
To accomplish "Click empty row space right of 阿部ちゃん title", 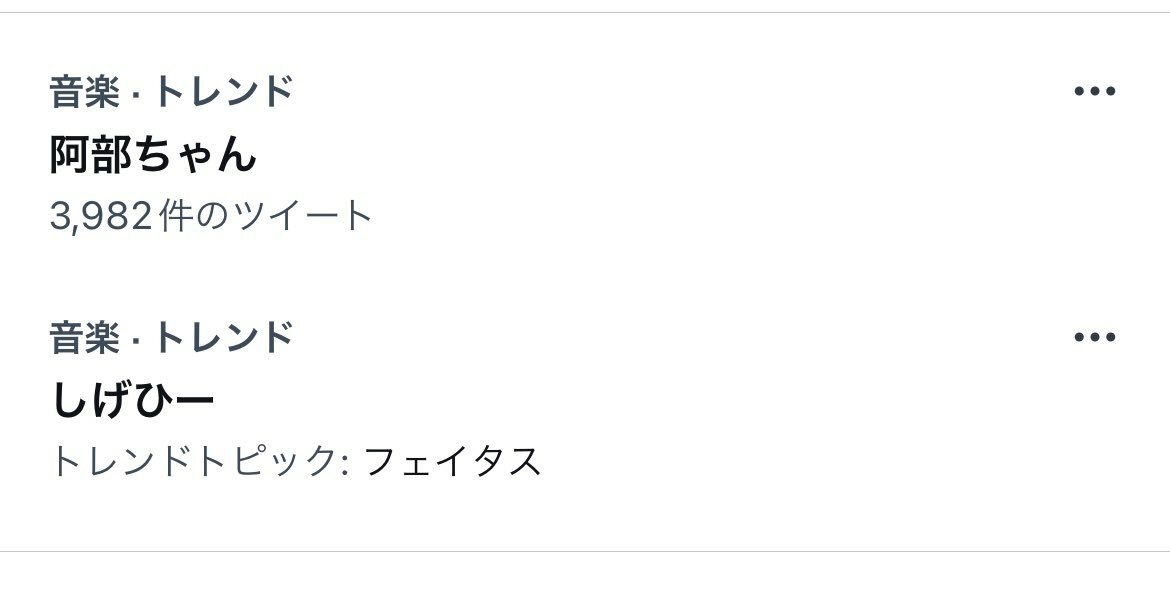I will tap(650, 154).
